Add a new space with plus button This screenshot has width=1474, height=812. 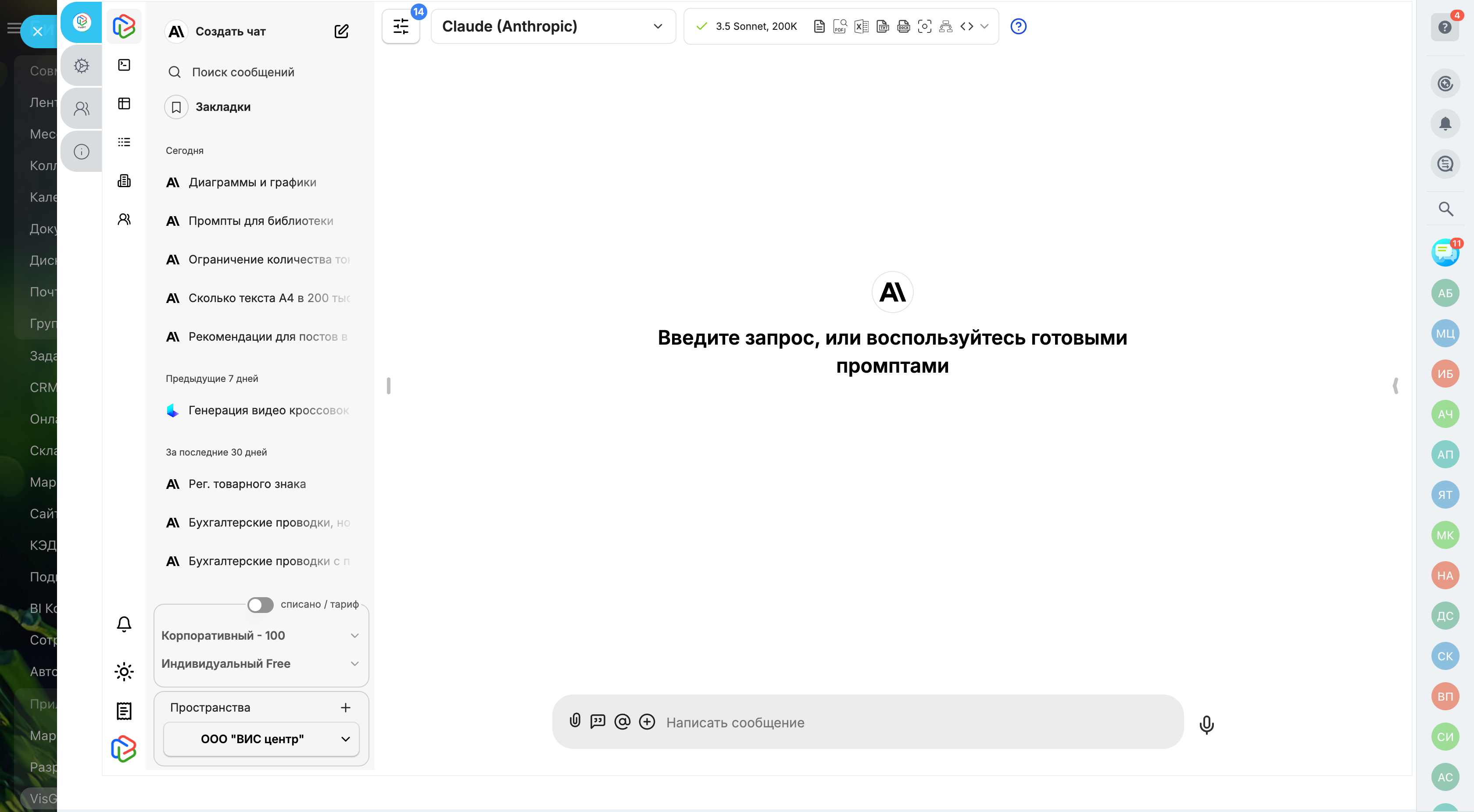pyautogui.click(x=346, y=707)
